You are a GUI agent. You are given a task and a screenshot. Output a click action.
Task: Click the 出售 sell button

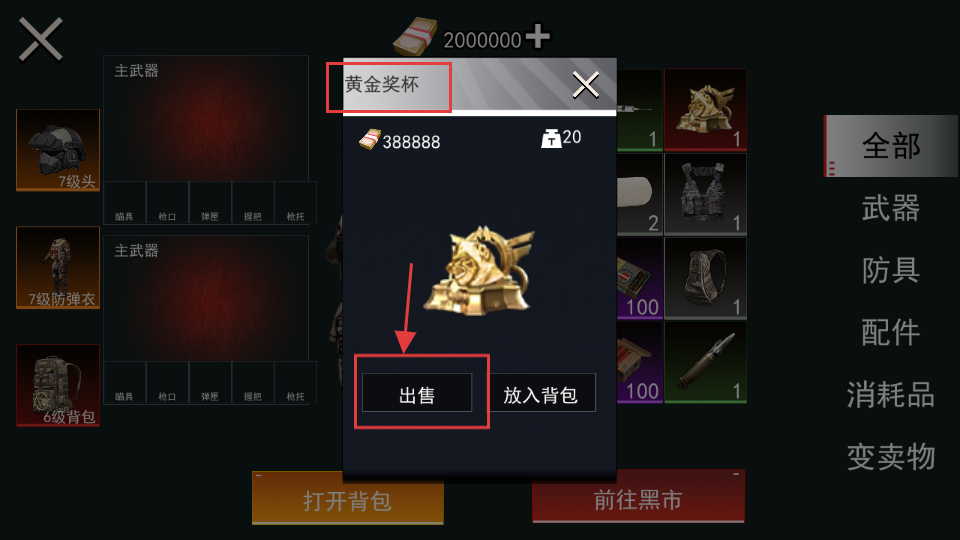tap(417, 392)
